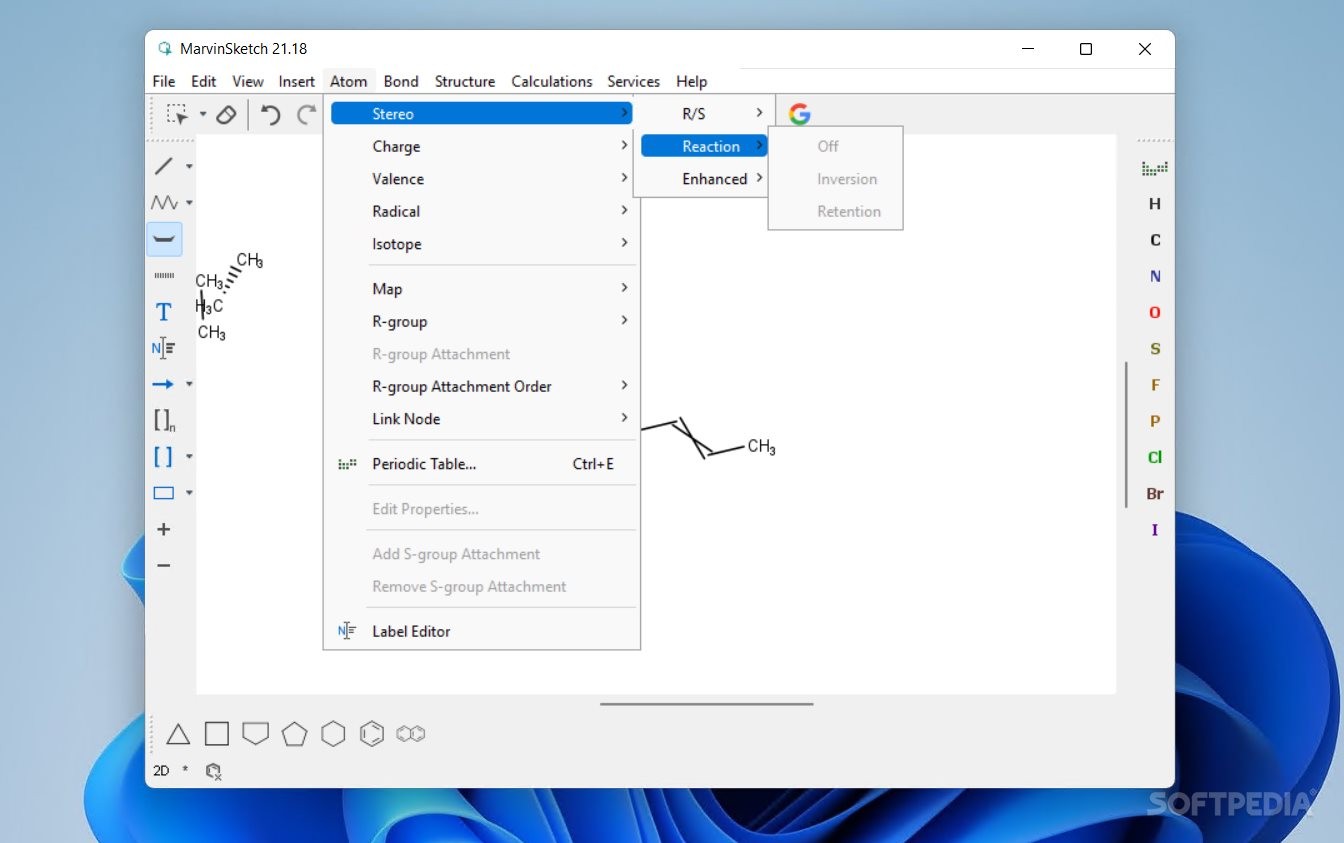Click the decrease charge minus tool
The height and width of the screenshot is (843, 1344).
[164, 566]
